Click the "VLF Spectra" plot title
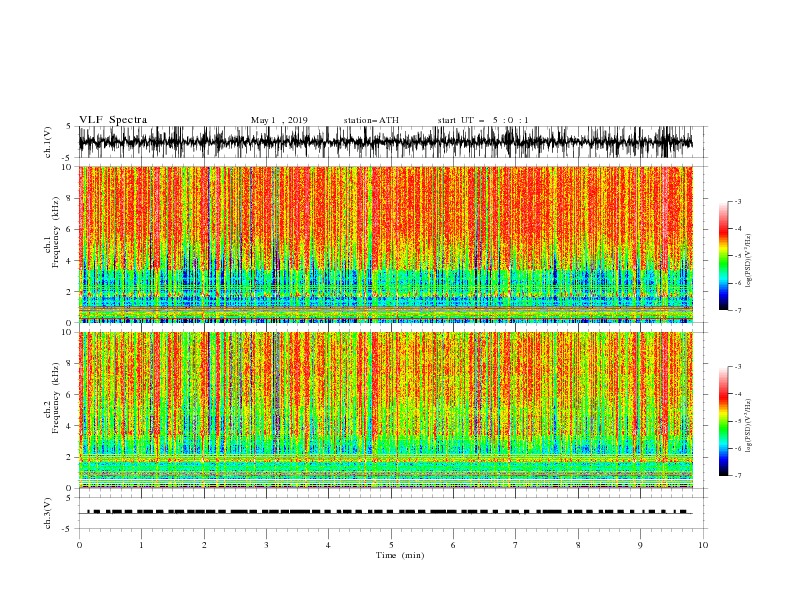The height and width of the screenshot is (612, 792). (113, 120)
